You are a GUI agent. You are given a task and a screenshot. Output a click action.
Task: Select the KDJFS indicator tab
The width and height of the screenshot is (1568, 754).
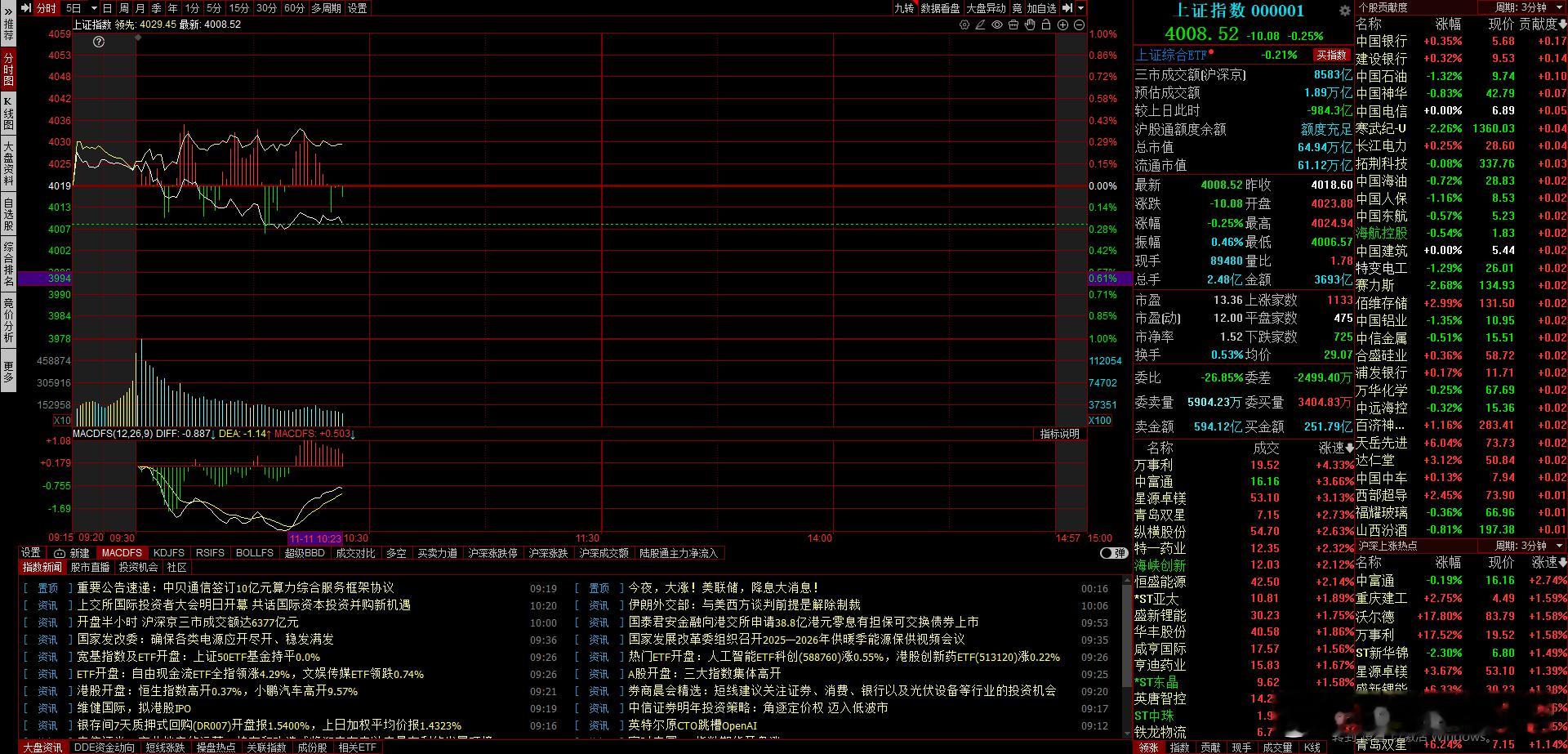point(169,553)
